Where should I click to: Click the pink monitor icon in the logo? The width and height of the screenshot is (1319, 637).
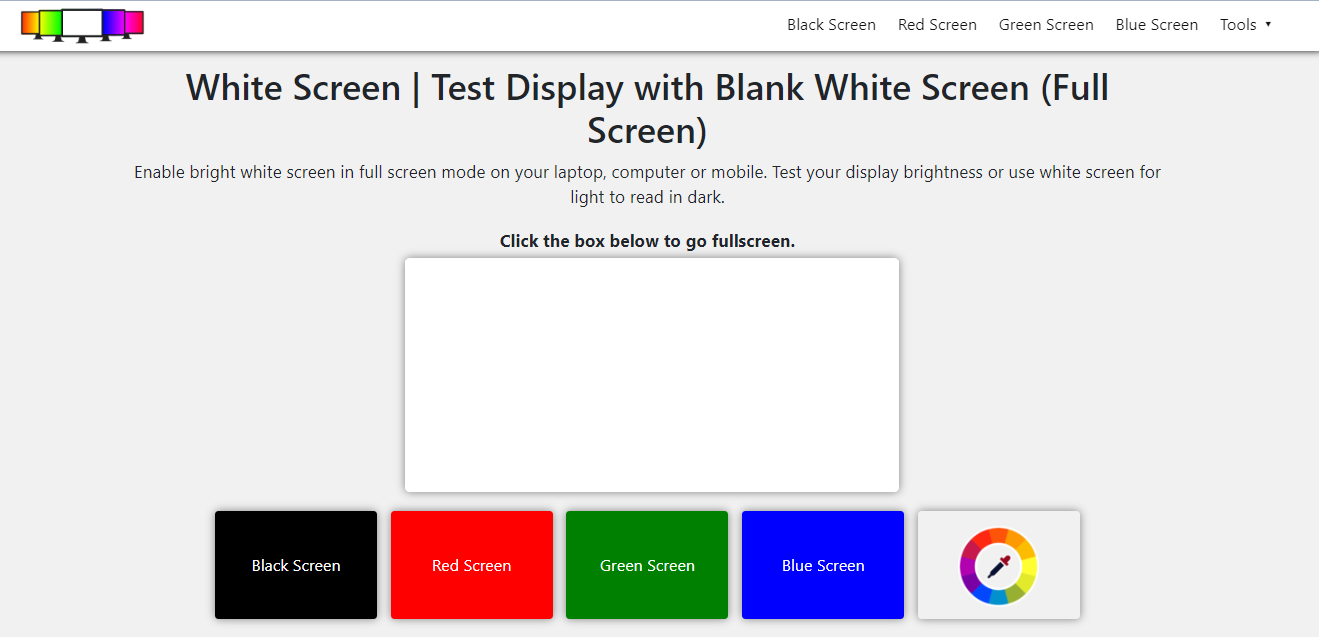134,22
